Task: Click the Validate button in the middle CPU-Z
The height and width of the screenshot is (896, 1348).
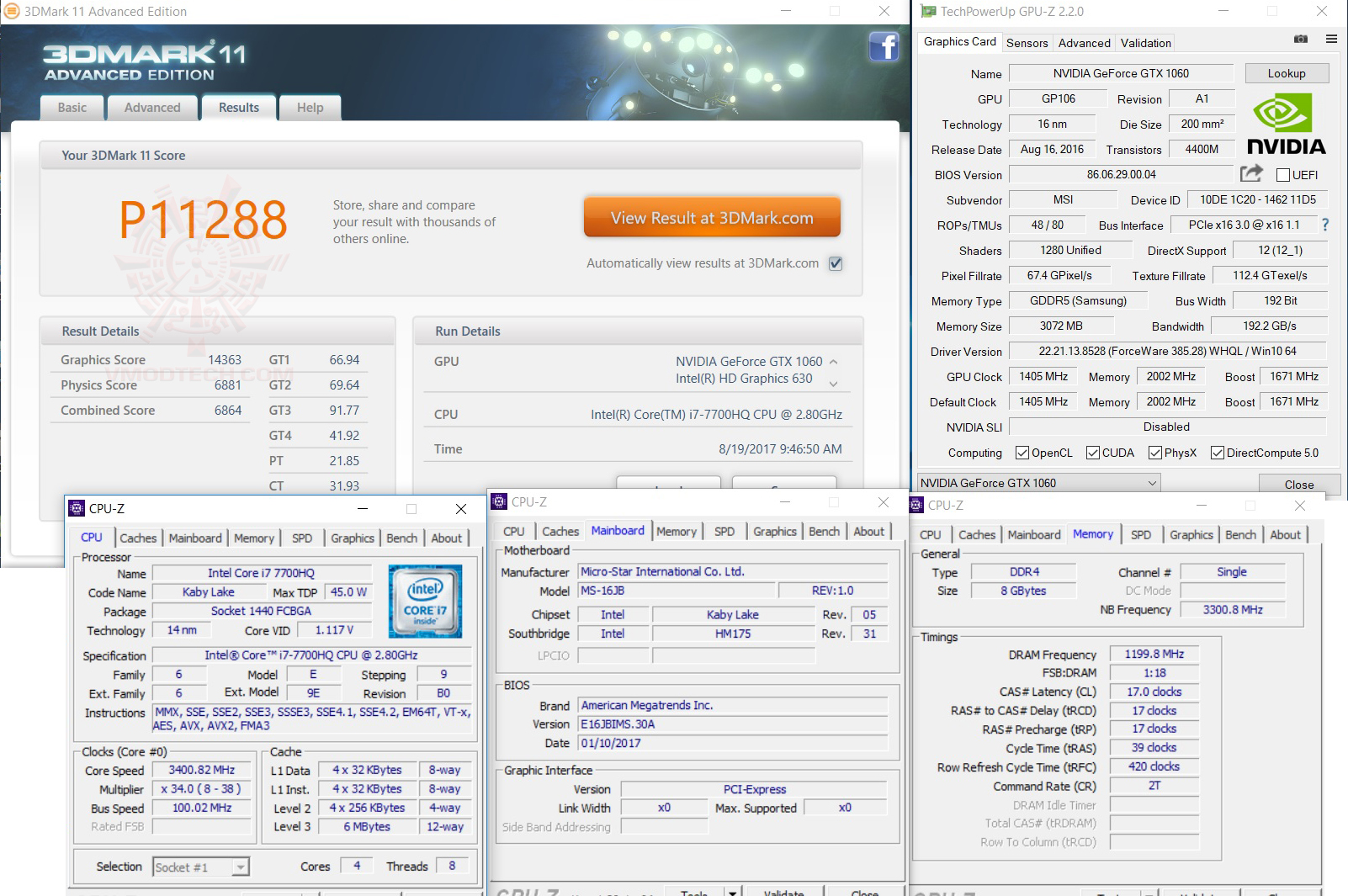Action: [783, 892]
